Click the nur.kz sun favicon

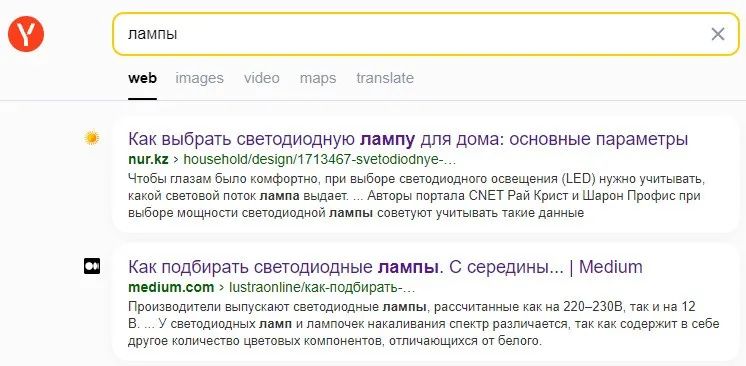tap(92, 138)
